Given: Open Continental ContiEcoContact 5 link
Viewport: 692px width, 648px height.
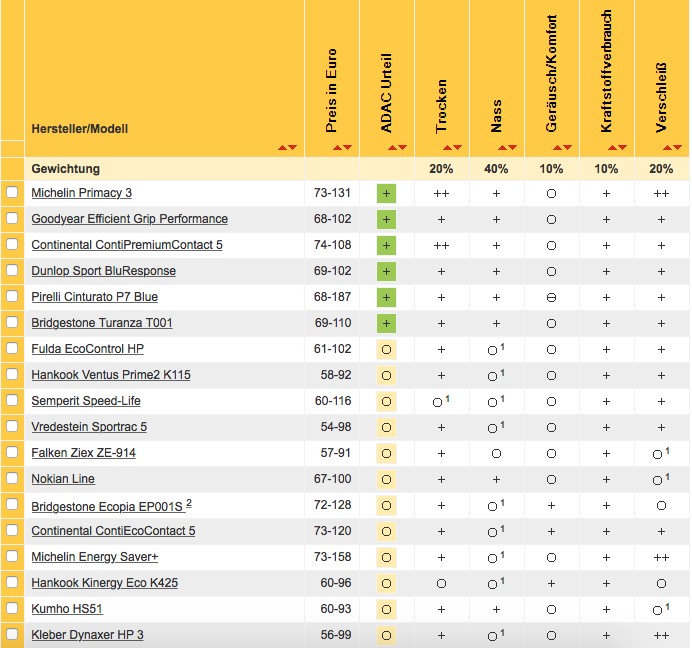Looking at the screenshot, I should (x=113, y=531).
